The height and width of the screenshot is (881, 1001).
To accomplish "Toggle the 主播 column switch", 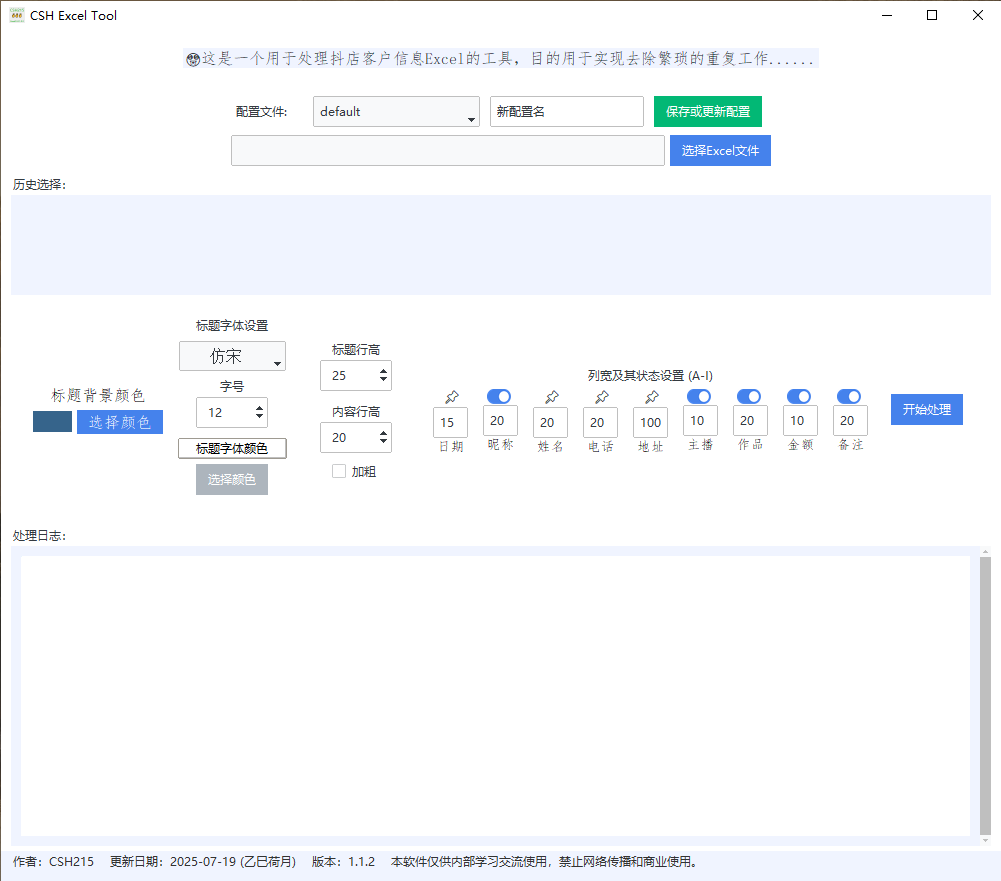I will tap(699, 396).
